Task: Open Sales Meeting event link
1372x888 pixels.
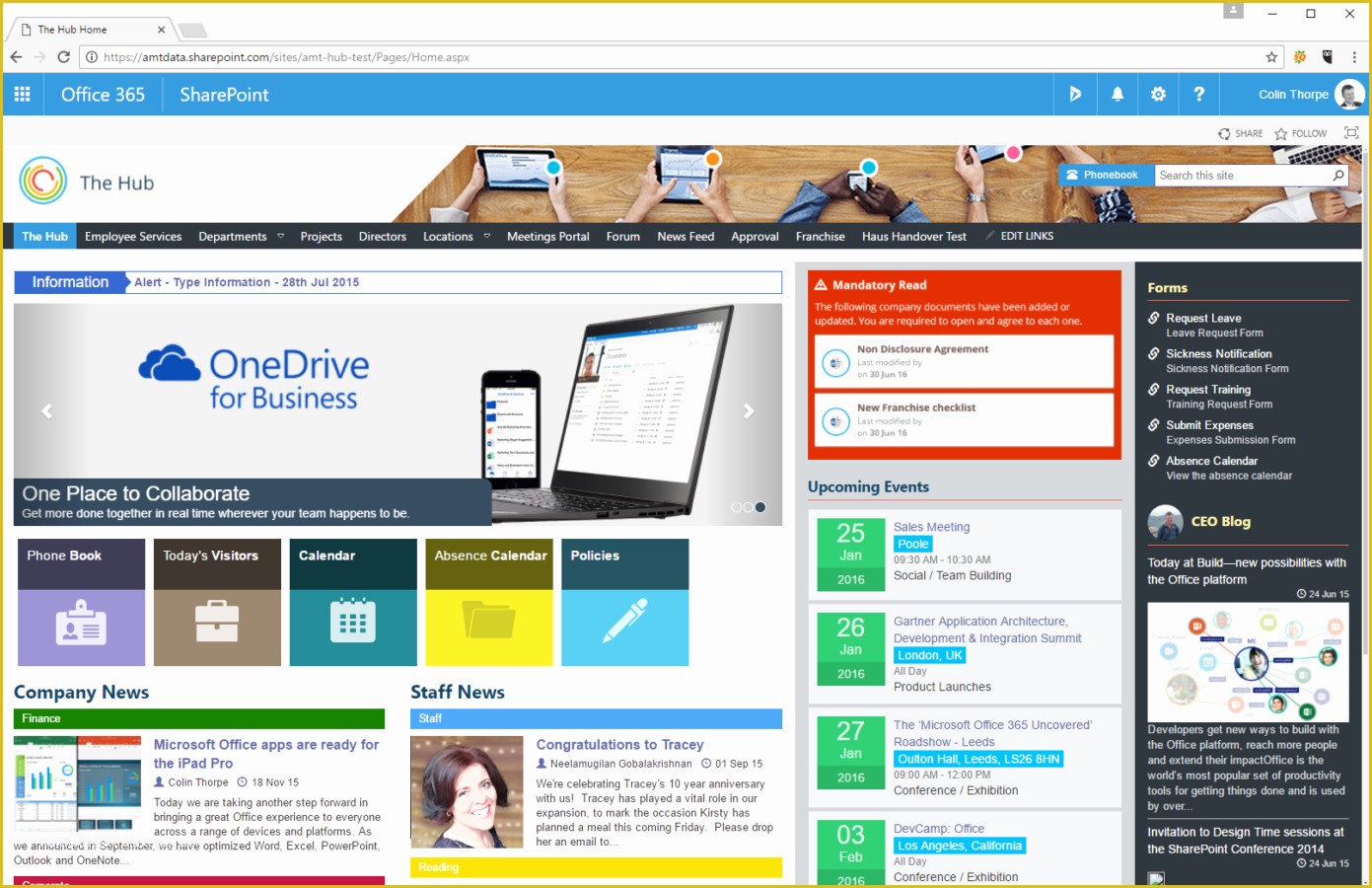Action: pyautogui.click(x=931, y=527)
